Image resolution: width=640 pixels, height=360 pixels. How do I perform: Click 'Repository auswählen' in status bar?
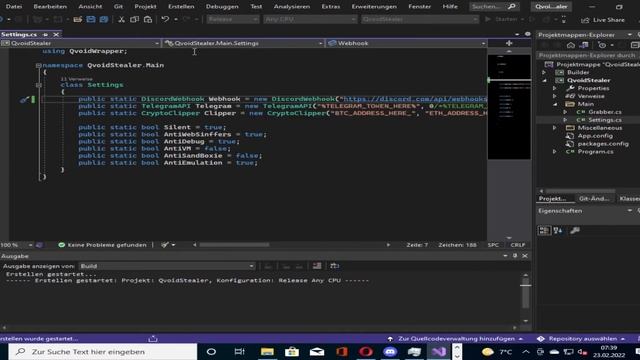point(582,338)
